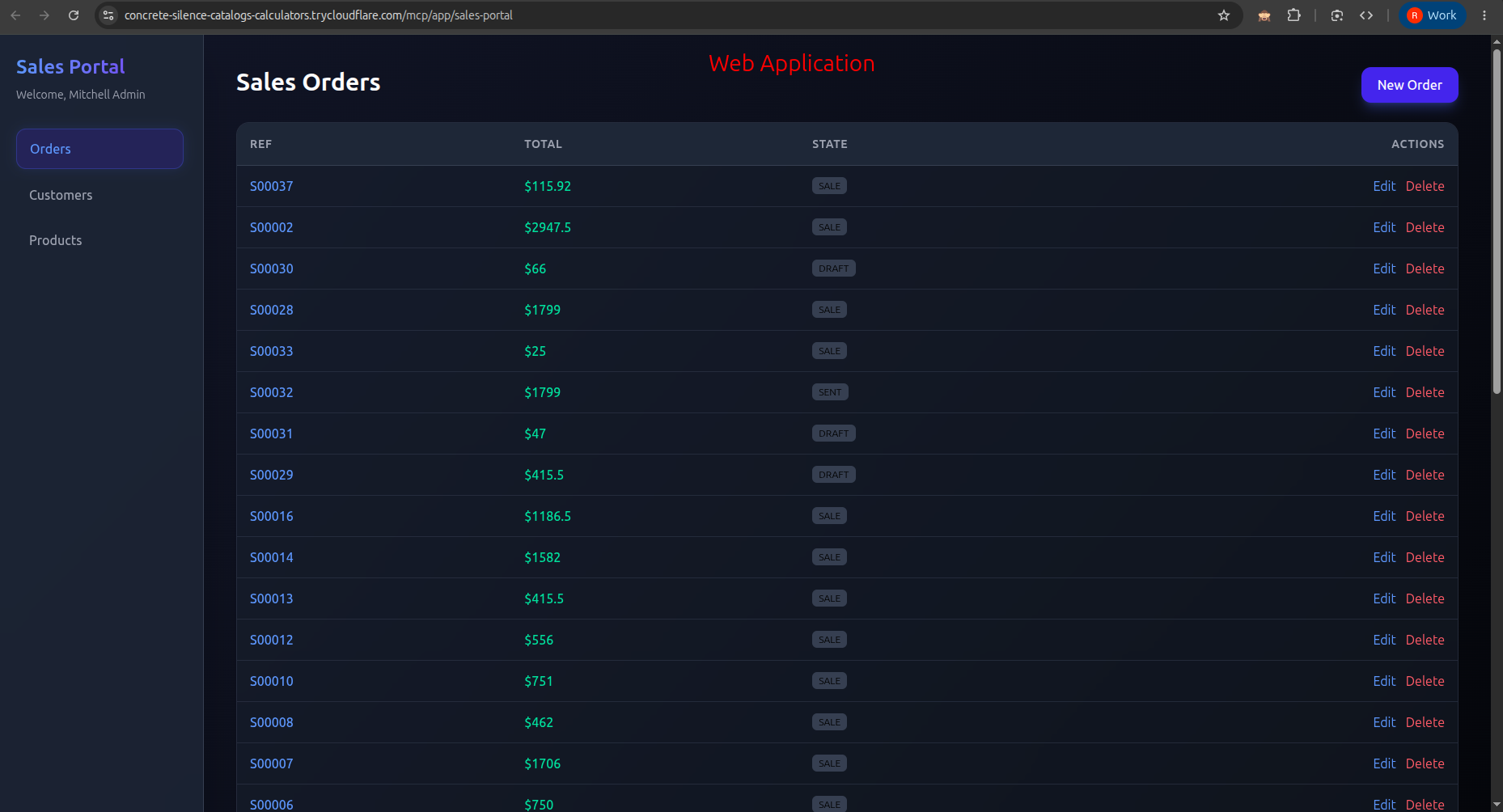Delete order S00033
This screenshot has height=812, width=1503.
(1425, 351)
